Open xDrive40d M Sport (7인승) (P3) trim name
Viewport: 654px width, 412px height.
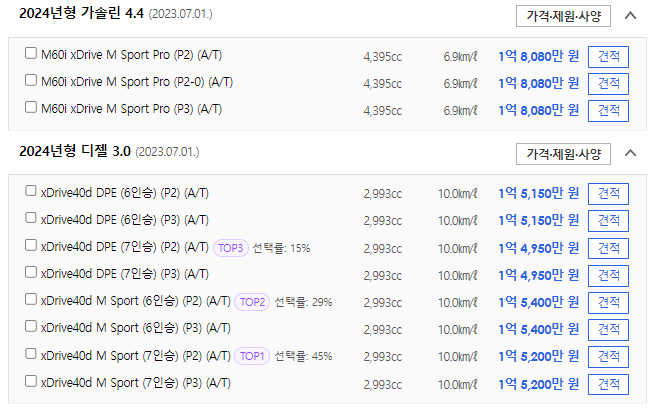[136, 383]
